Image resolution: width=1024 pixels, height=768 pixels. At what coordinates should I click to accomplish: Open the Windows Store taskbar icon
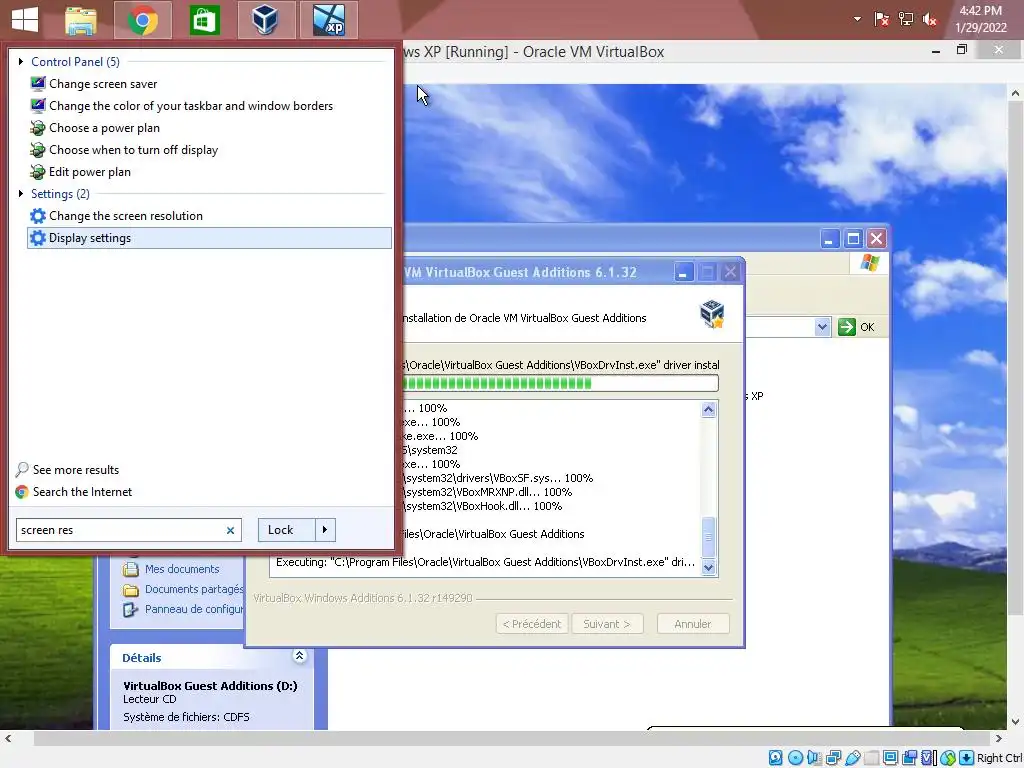[x=204, y=20]
